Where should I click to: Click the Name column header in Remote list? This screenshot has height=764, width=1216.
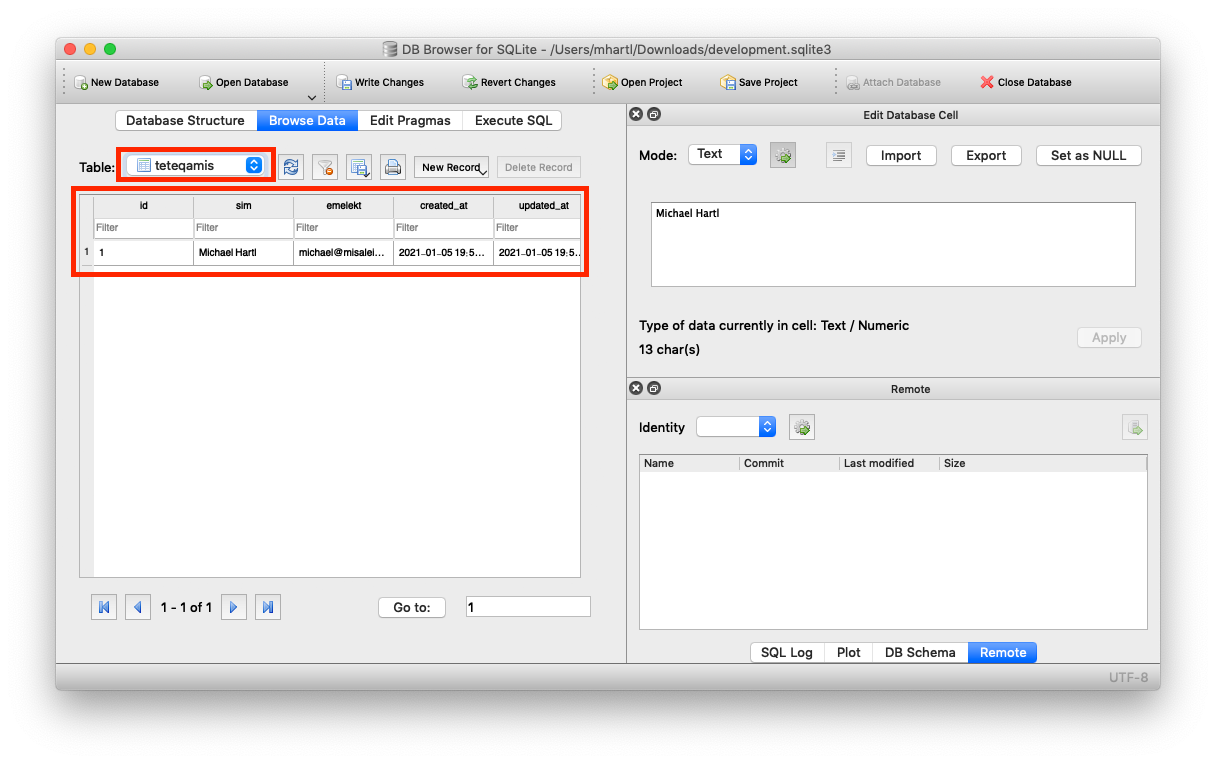(689, 463)
